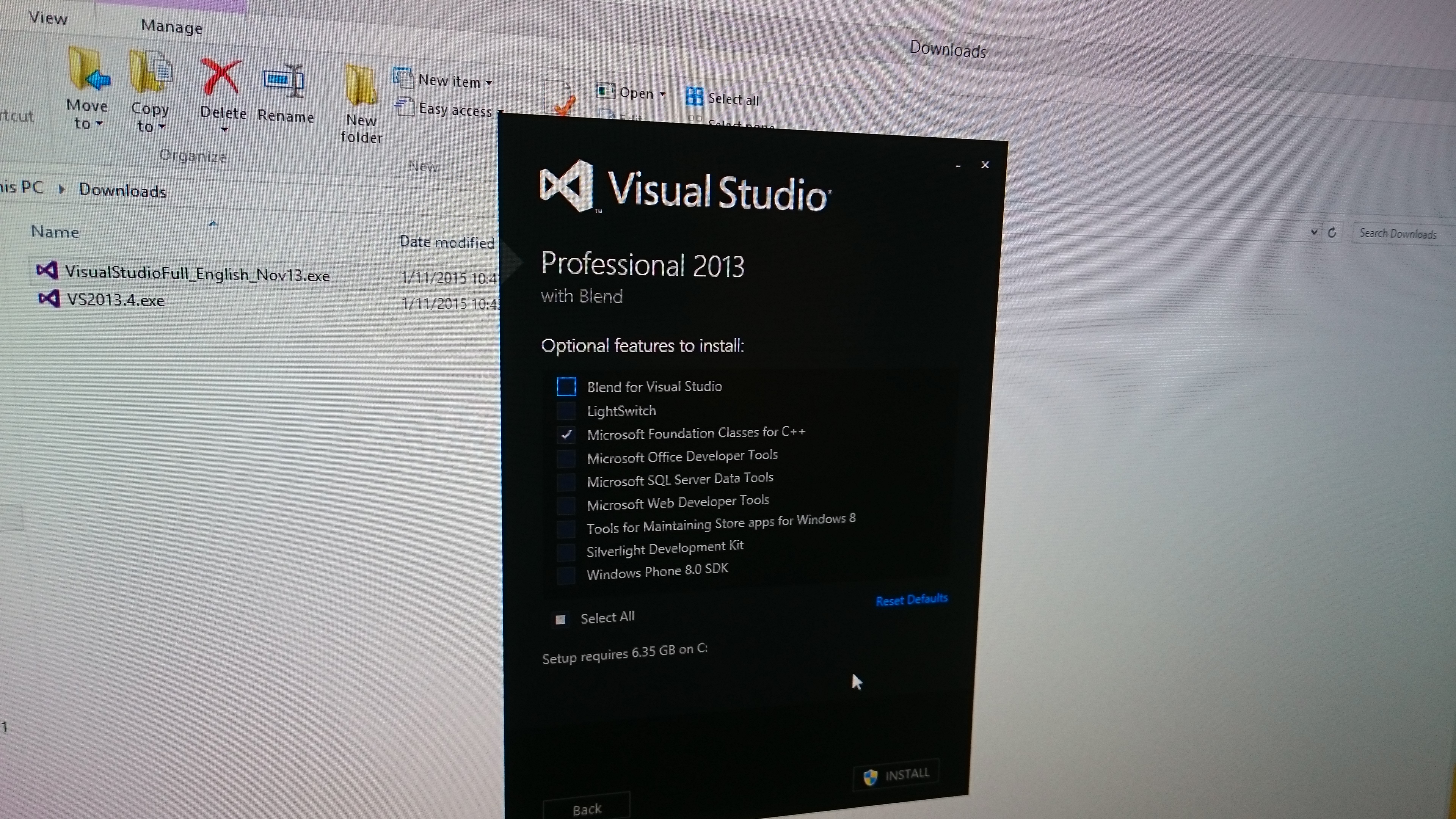1456x819 pixels.
Task: Click the Easy access icon
Action: click(404, 106)
